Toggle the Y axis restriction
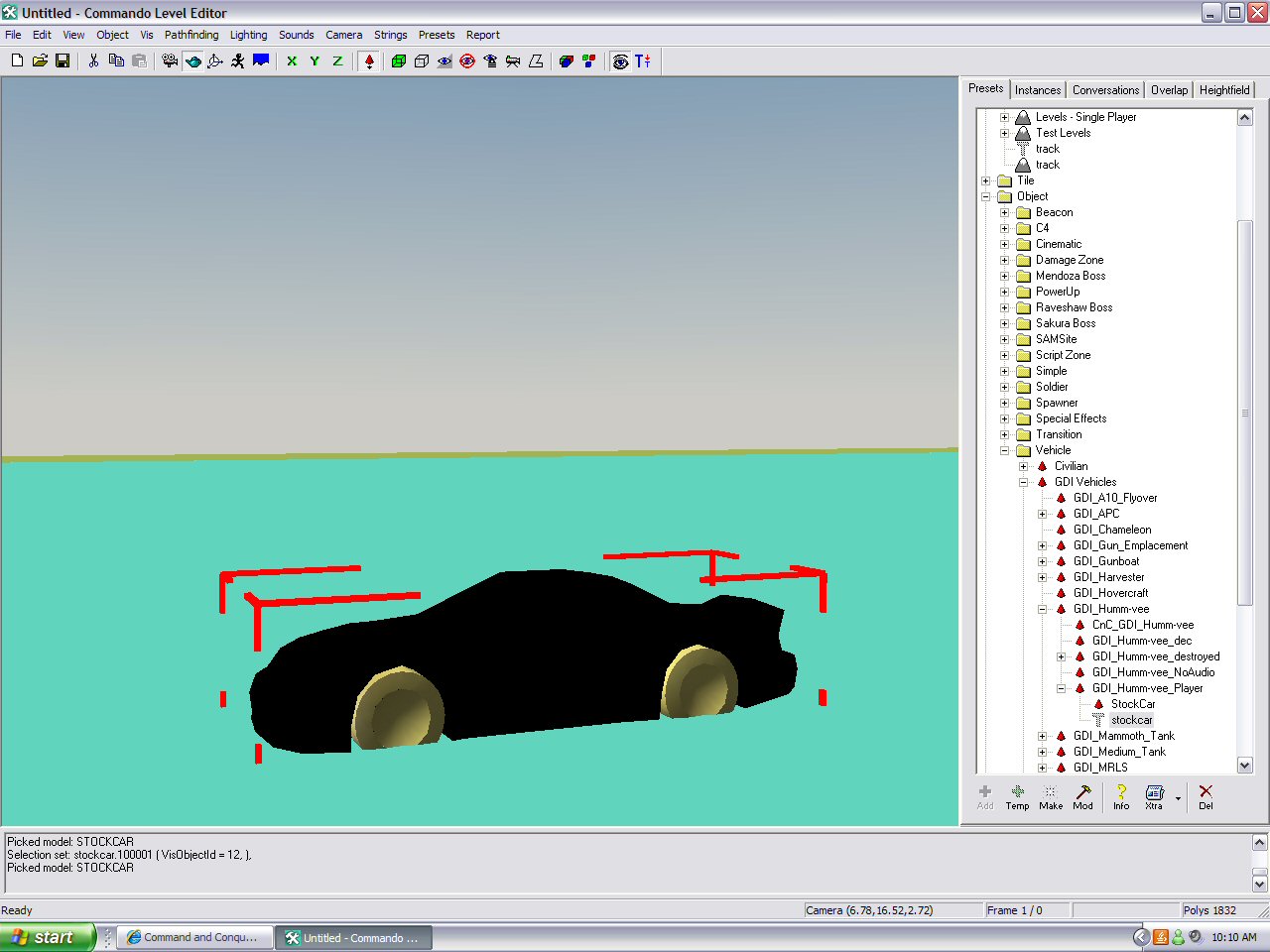The height and width of the screenshot is (952, 1270). click(315, 60)
